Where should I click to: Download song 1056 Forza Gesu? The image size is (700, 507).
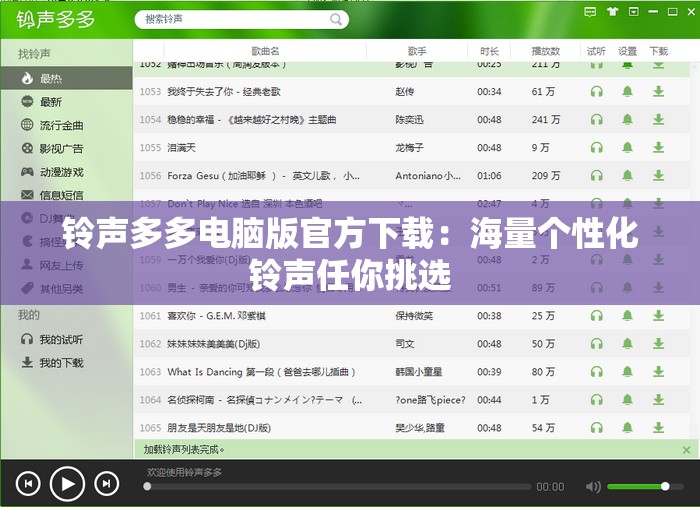pyautogui.click(x=658, y=176)
